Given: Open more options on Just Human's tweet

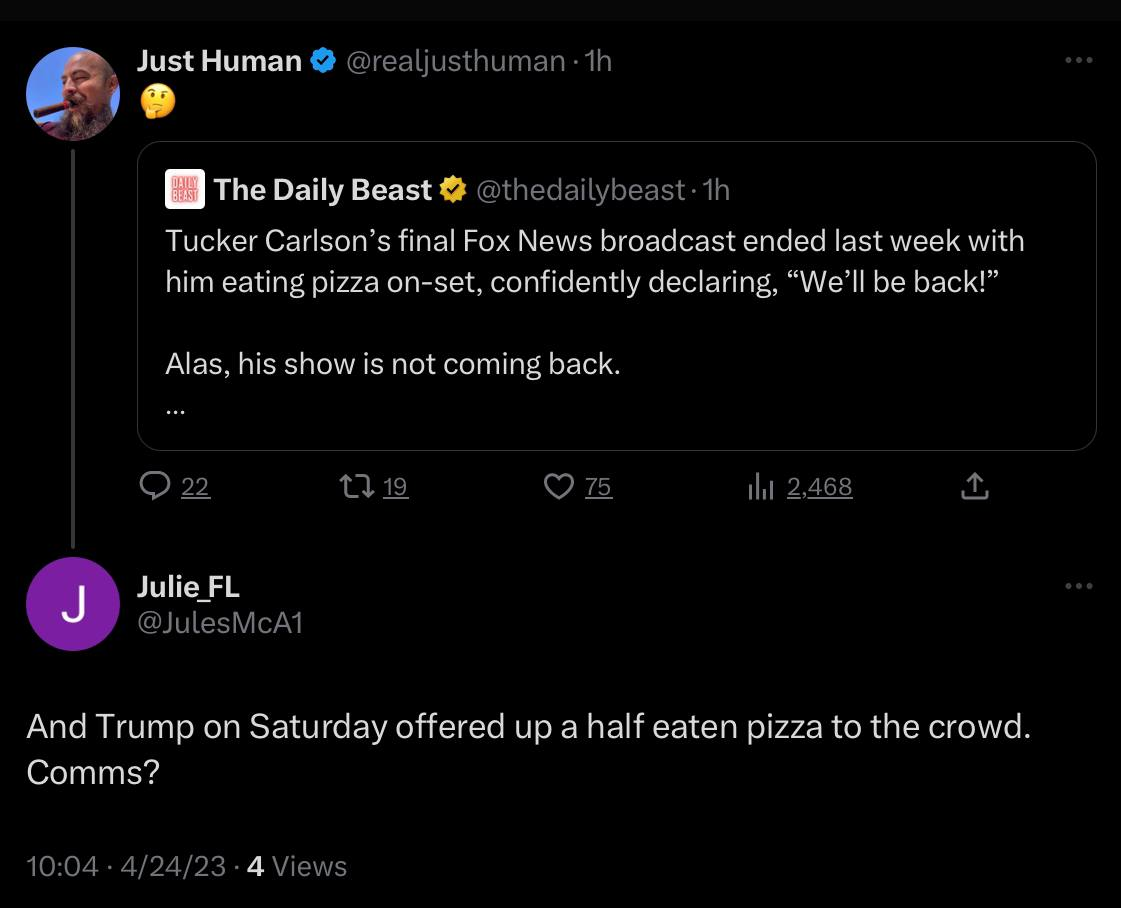Looking at the screenshot, I should click(1078, 61).
